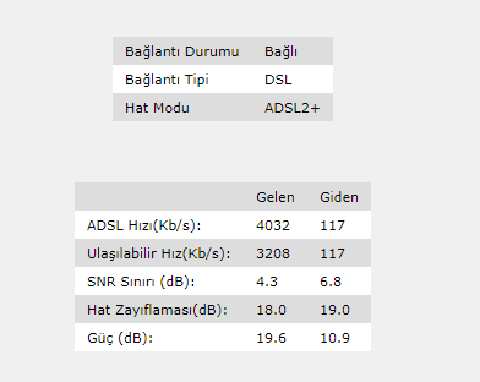Click the ADSL Hızı(Kb/s) row label
480x382 pixels.
click(144, 226)
